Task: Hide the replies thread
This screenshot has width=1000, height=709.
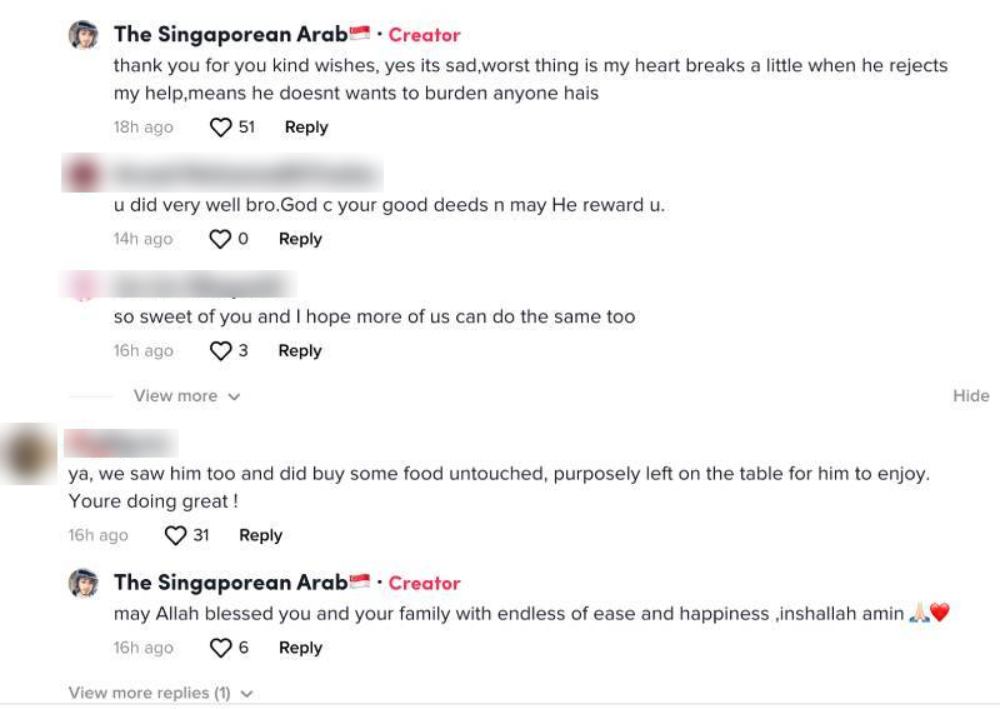Action: pyautogui.click(x=970, y=396)
